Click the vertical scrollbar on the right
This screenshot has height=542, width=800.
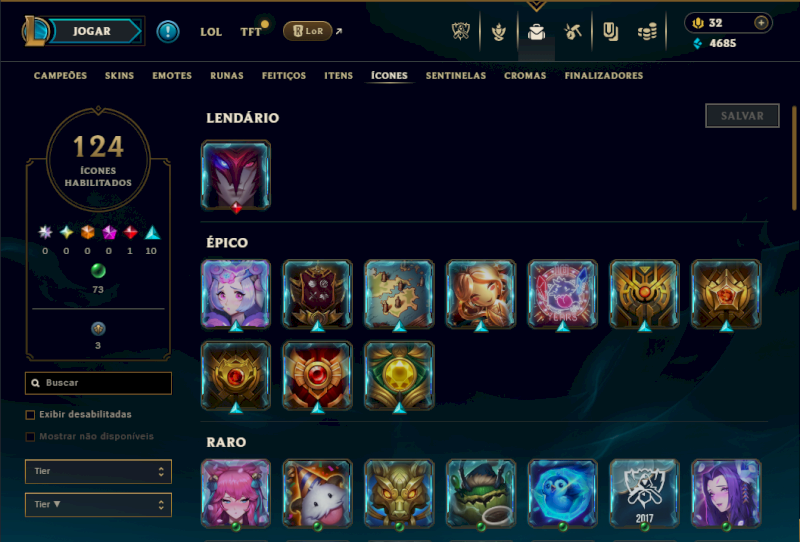(794, 158)
